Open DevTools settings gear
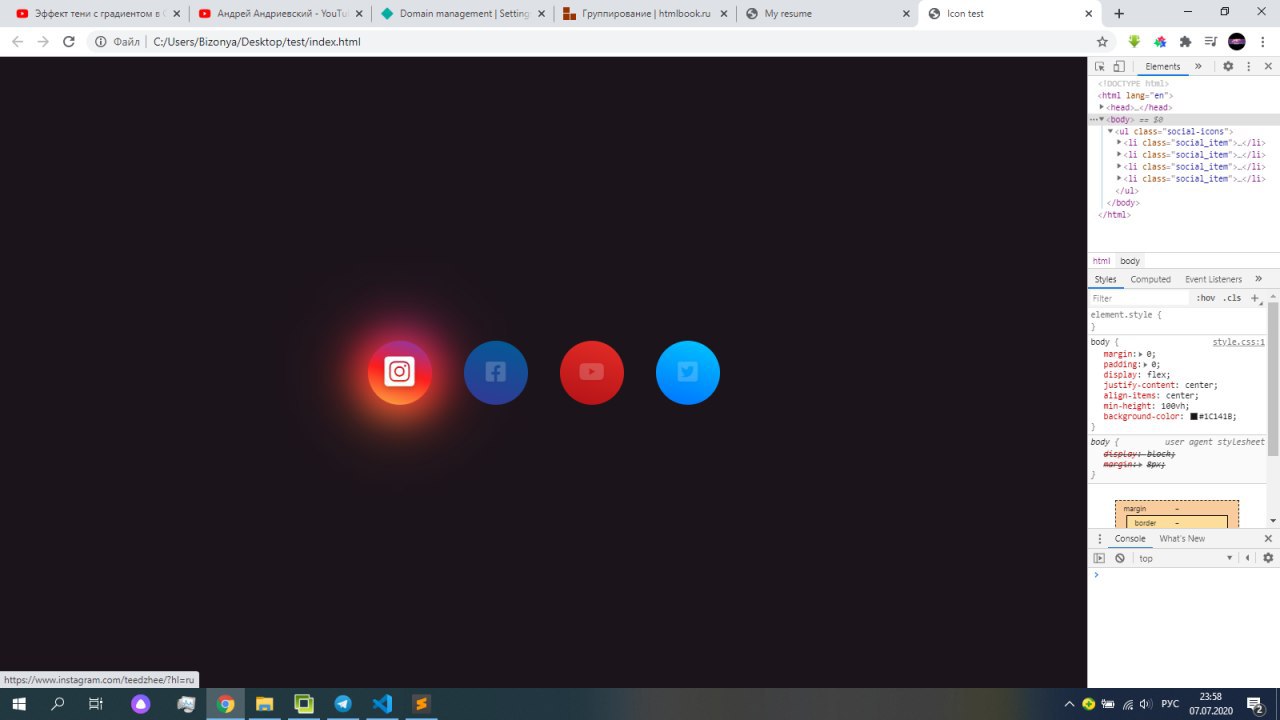Screen dimensions: 1280x720 1228,66
